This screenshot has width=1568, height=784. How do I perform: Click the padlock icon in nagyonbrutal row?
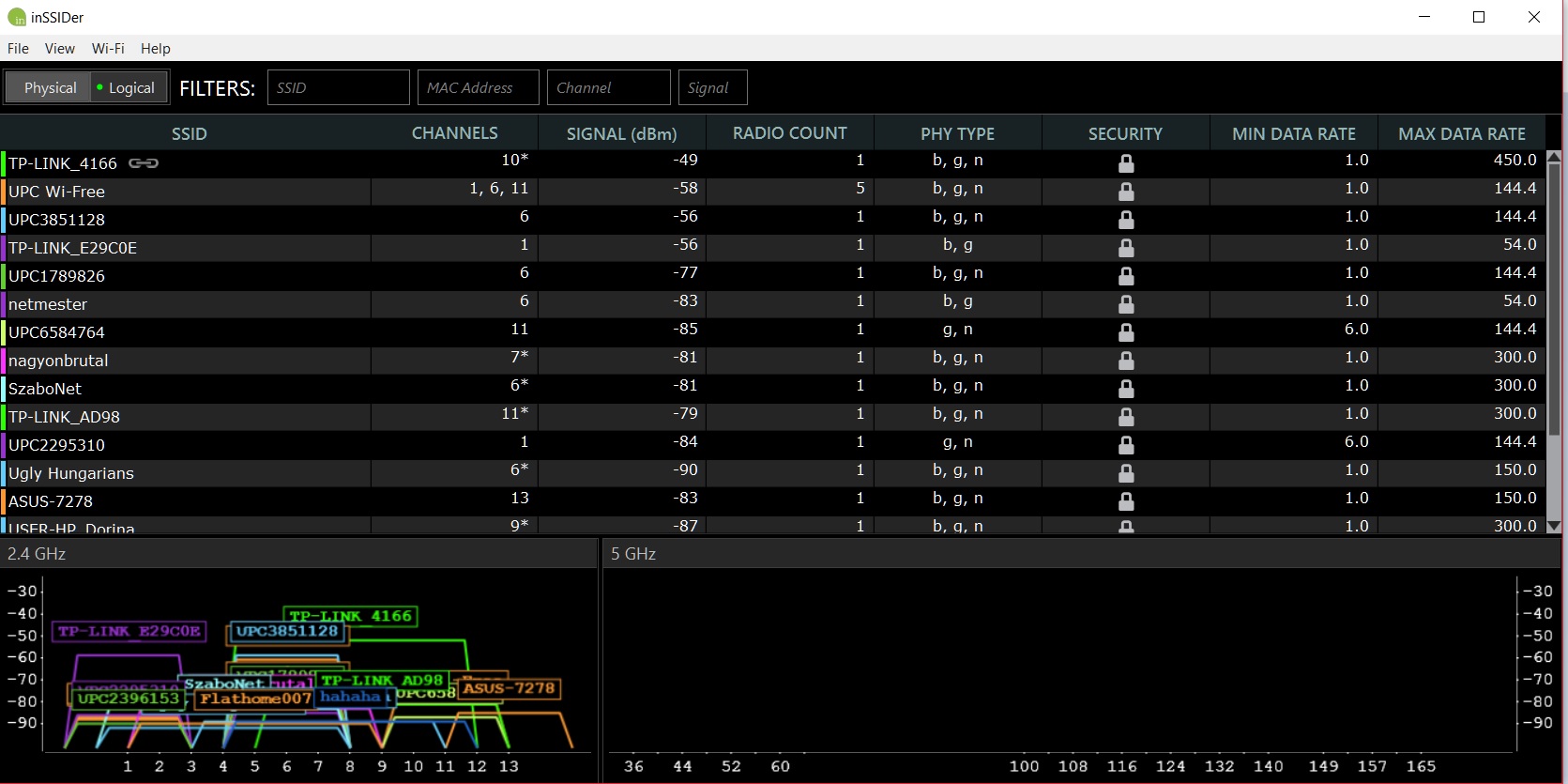1126,361
